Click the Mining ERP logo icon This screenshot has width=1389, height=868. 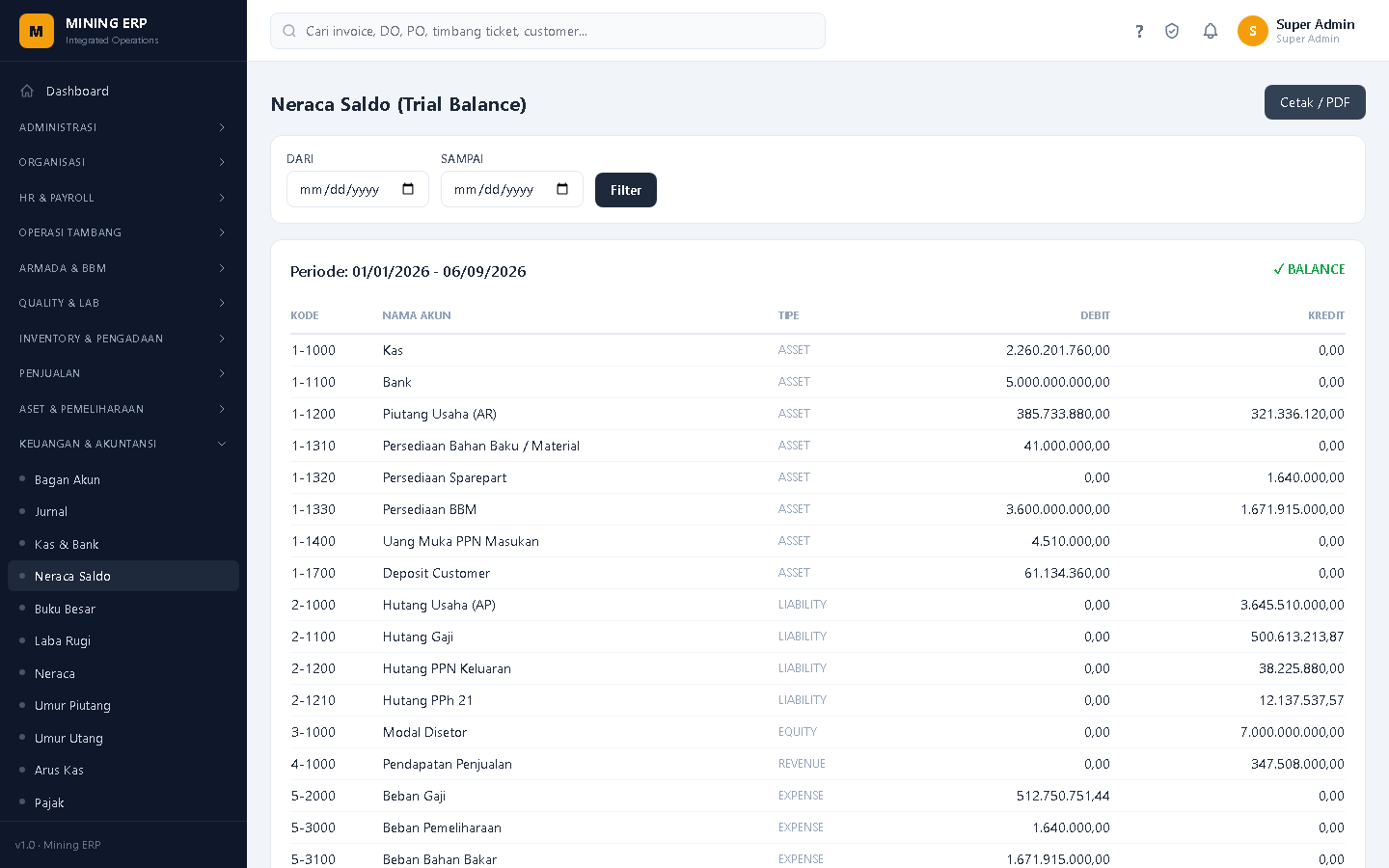pyautogui.click(x=37, y=31)
